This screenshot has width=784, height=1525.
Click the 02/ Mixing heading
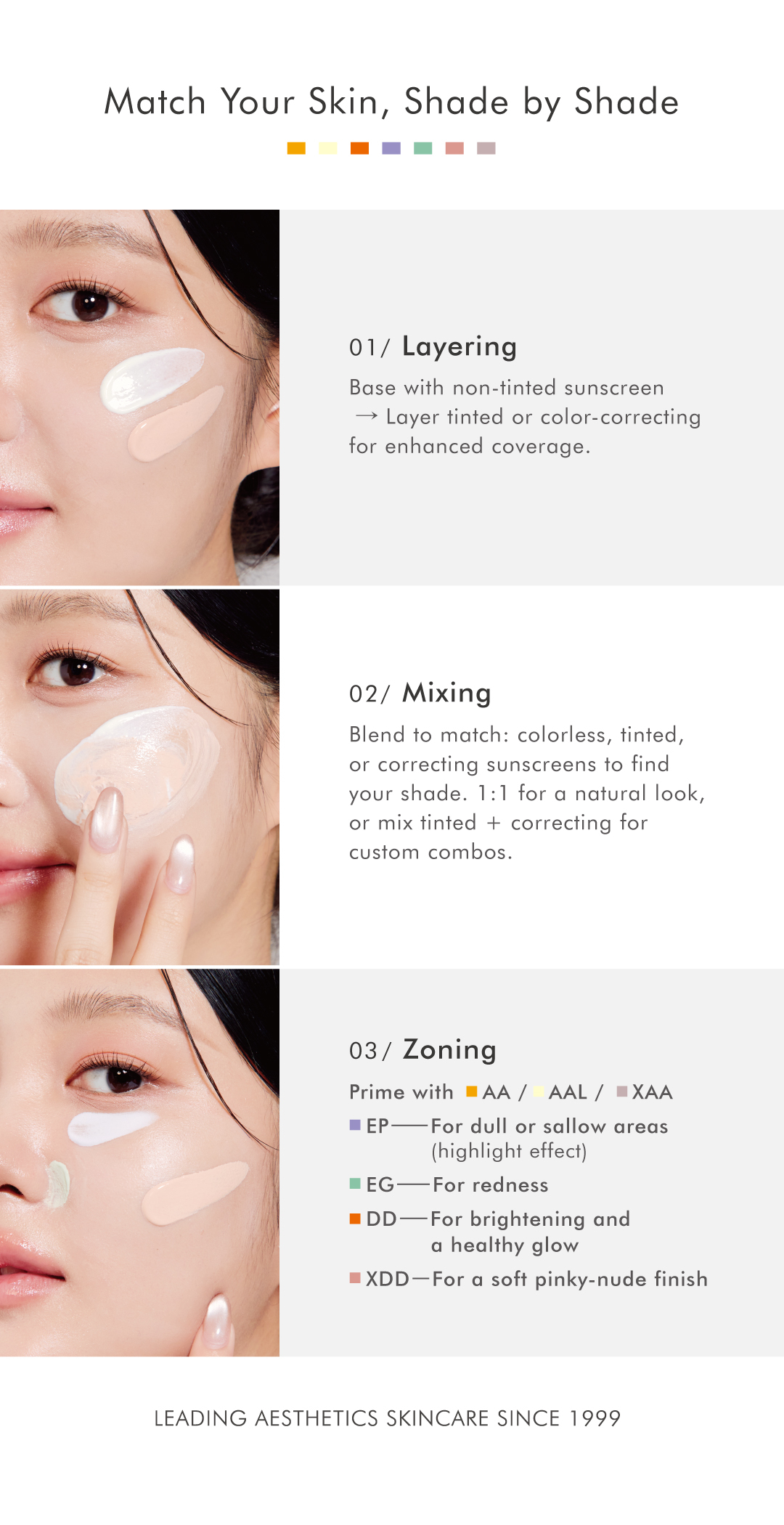coord(420,693)
